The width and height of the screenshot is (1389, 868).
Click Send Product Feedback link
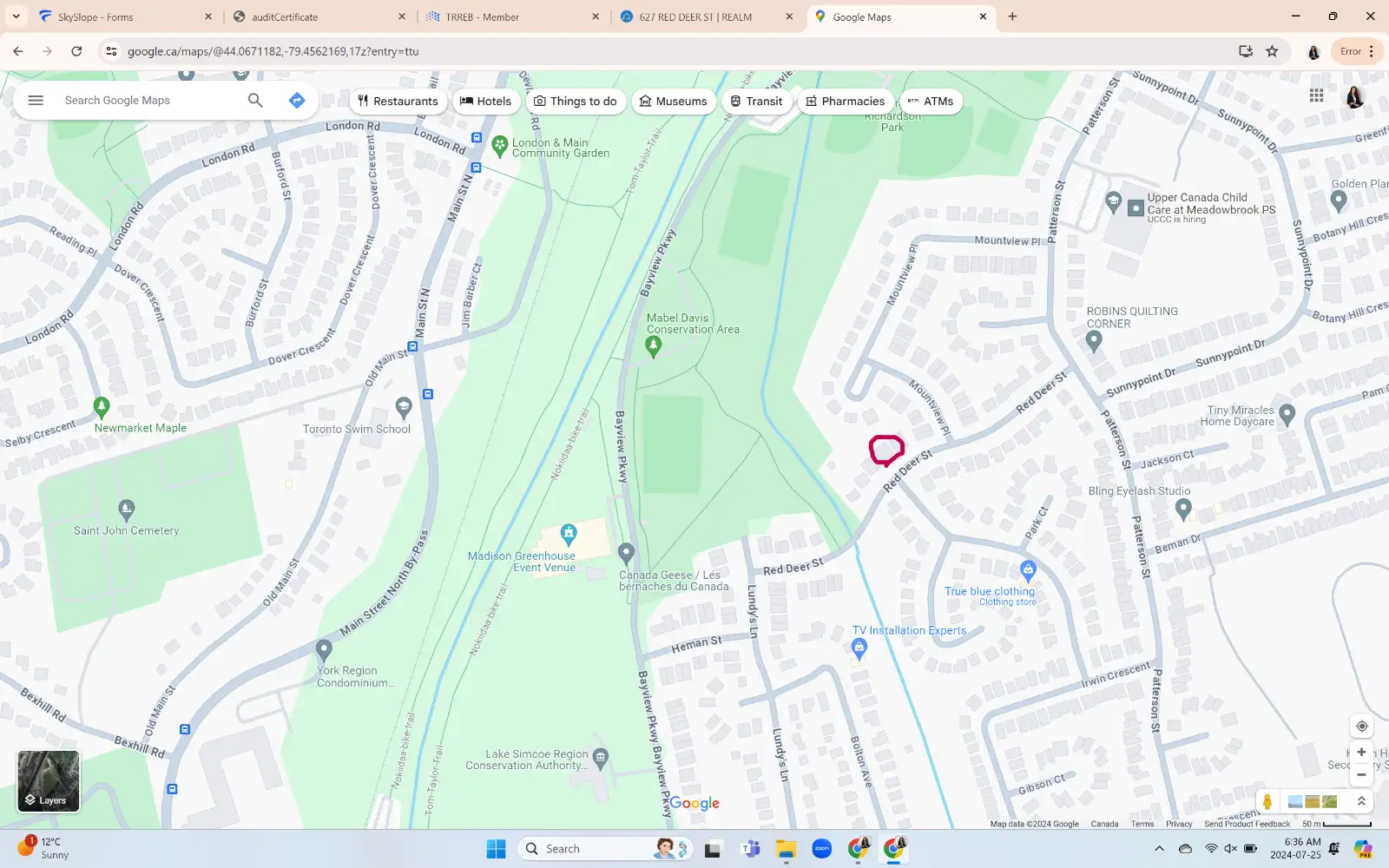tap(1247, 824)
